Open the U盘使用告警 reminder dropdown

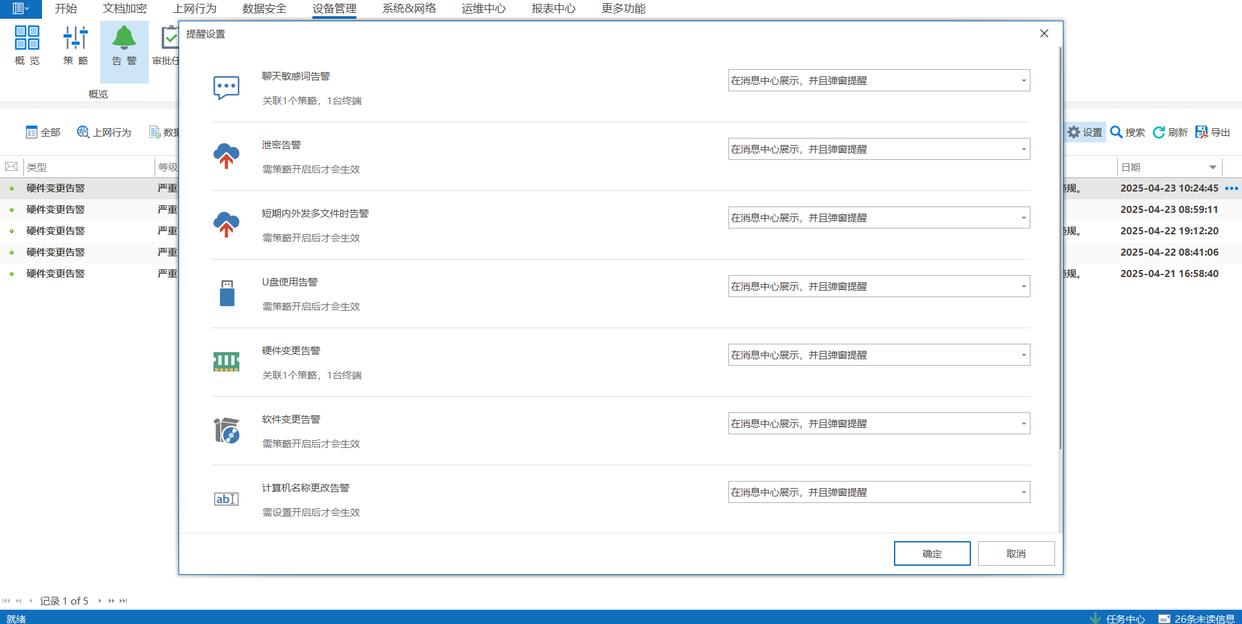[879, 286]
